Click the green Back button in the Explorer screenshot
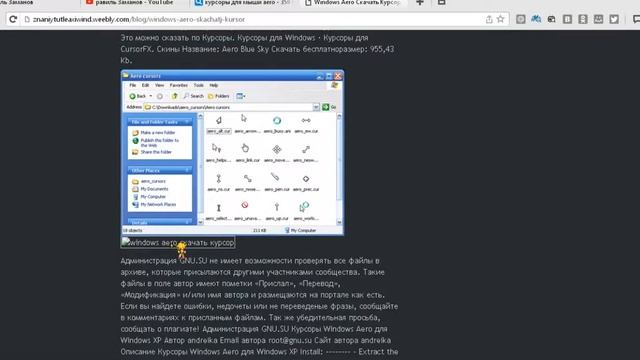The image size is (640, 360). coord(138,96)
